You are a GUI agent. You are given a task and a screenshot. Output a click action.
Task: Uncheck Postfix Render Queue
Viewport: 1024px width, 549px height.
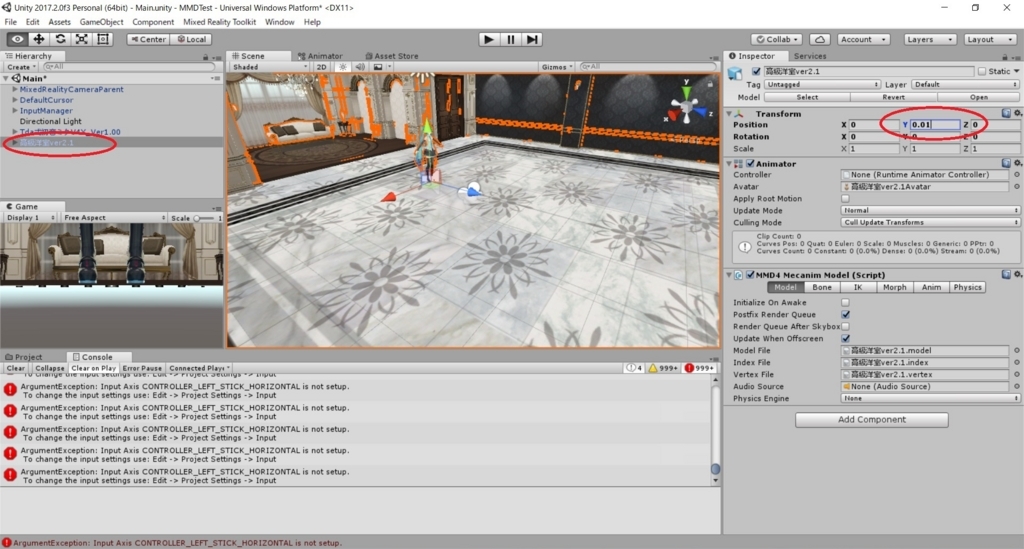point(845,315)
